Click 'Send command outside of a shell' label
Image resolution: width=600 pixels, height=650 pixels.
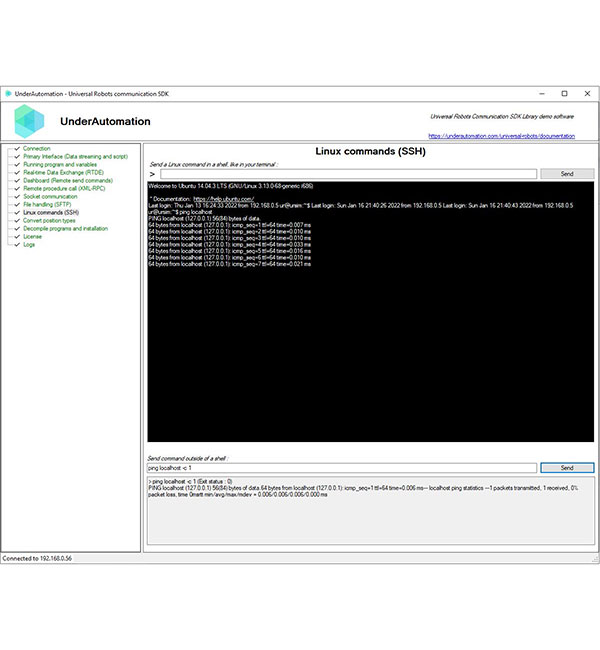[188, 458]
